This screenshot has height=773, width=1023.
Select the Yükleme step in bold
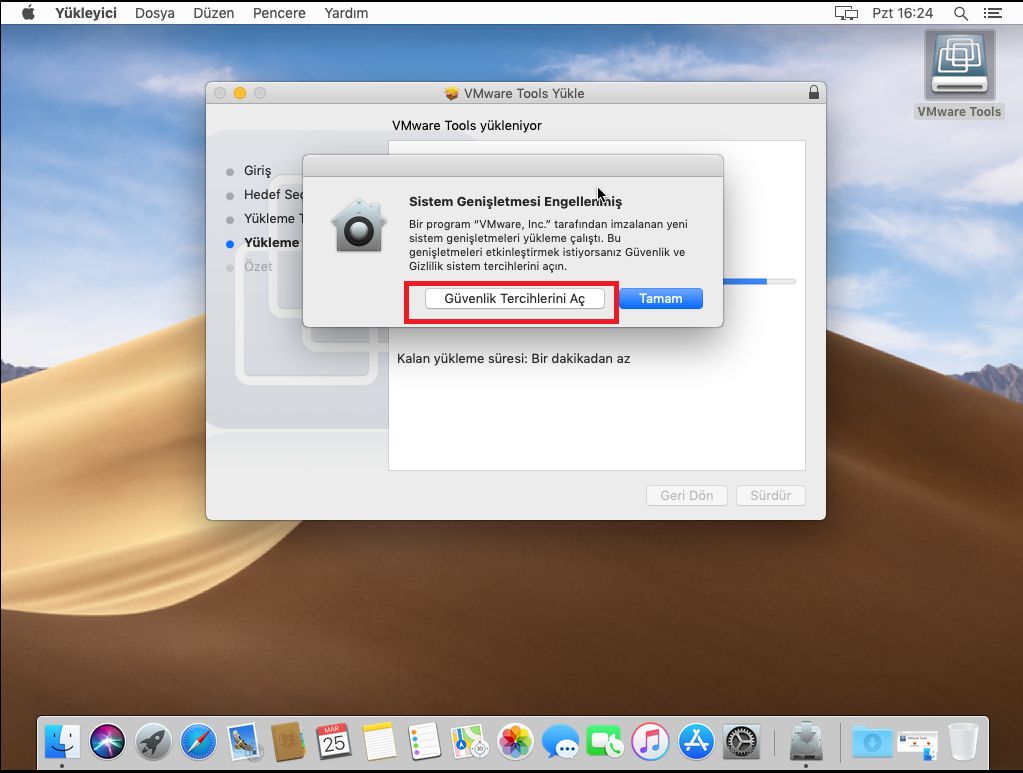click(x=271, y=243)
